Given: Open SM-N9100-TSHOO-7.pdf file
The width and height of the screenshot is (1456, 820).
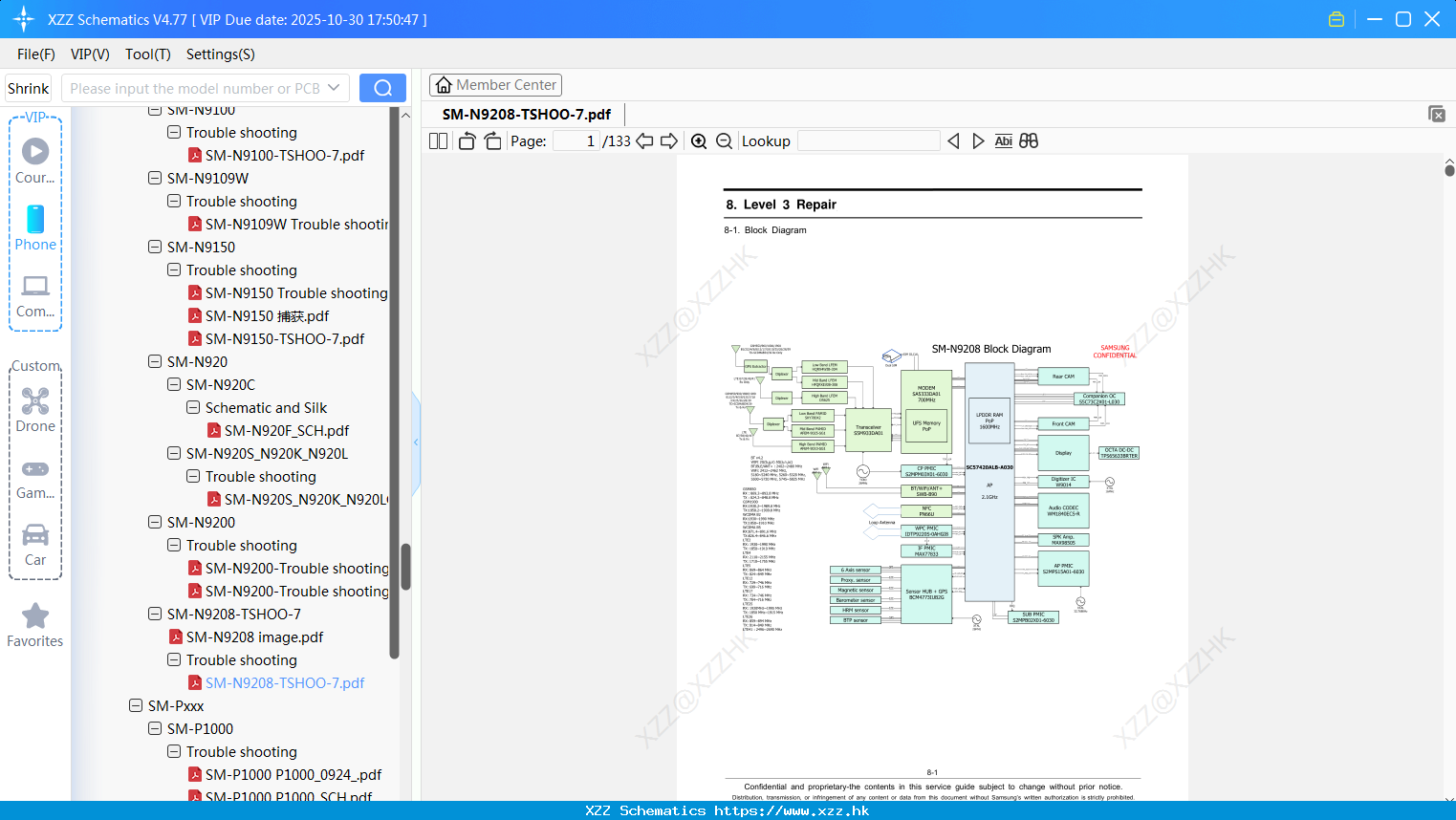Looking at the screenshot, I should click(x=285, y=155).
